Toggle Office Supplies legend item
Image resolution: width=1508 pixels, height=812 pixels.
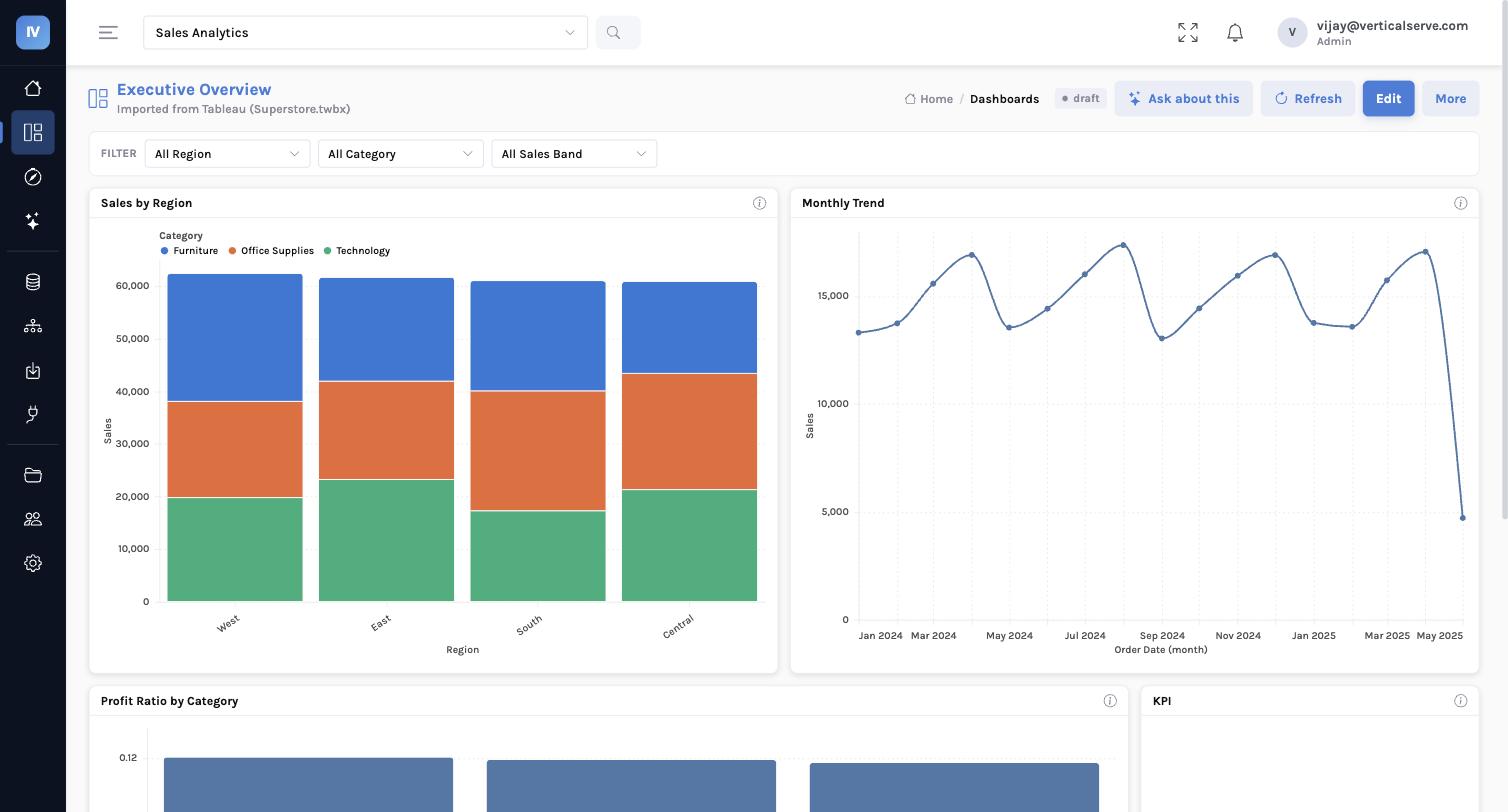271,251
